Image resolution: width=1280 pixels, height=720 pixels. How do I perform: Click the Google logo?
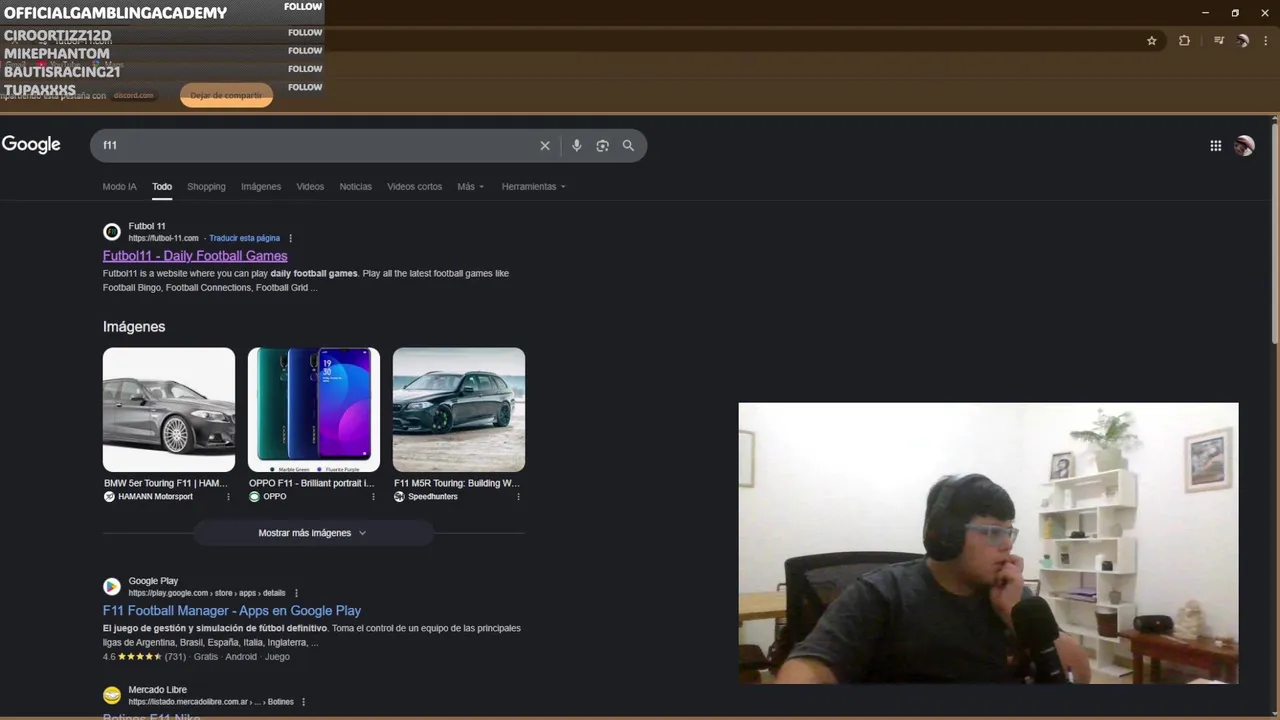tap(31, 145)
